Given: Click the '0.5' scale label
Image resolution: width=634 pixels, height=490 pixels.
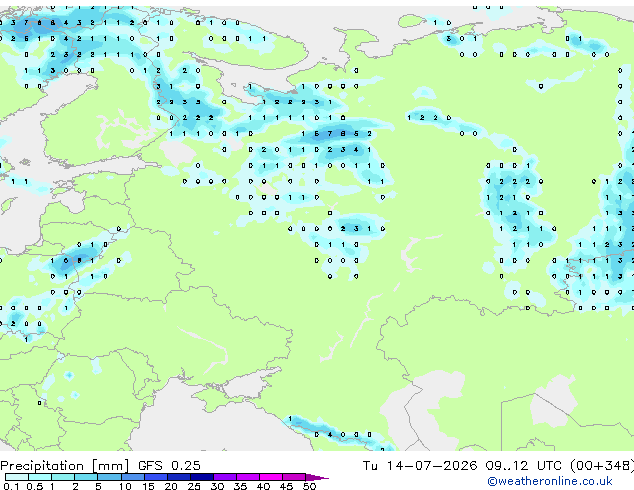Looking at the screenshot, I should pyautogui.click(x=35, y=486).
